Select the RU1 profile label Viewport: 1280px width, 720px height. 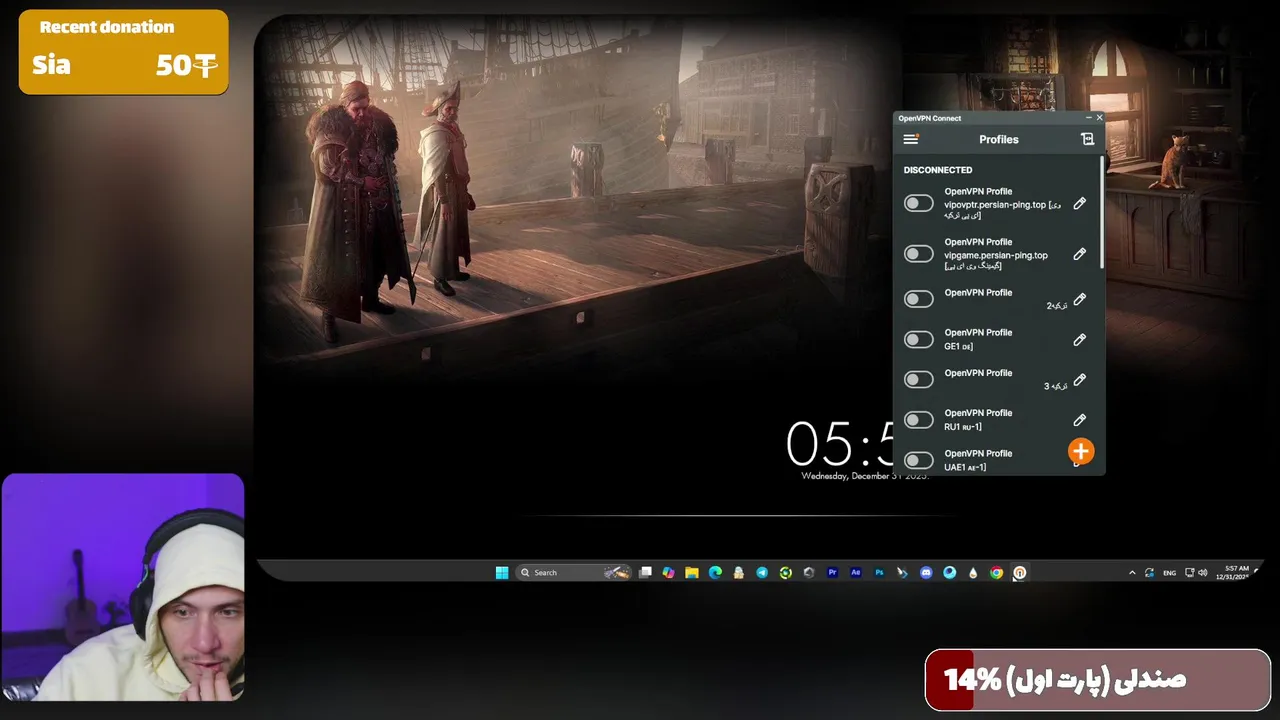click(963, 426)
